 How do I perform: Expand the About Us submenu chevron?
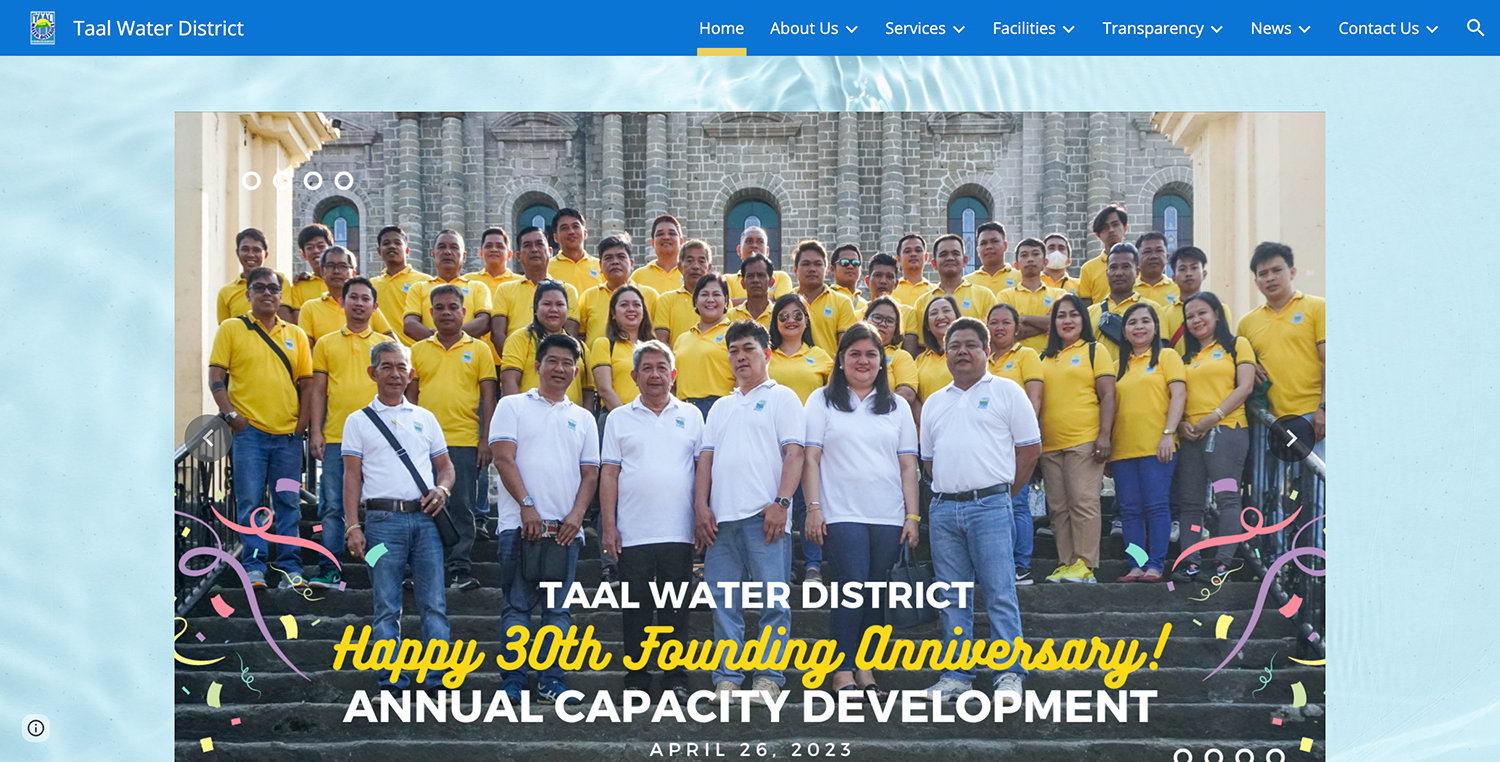click(x=852, y=29)
